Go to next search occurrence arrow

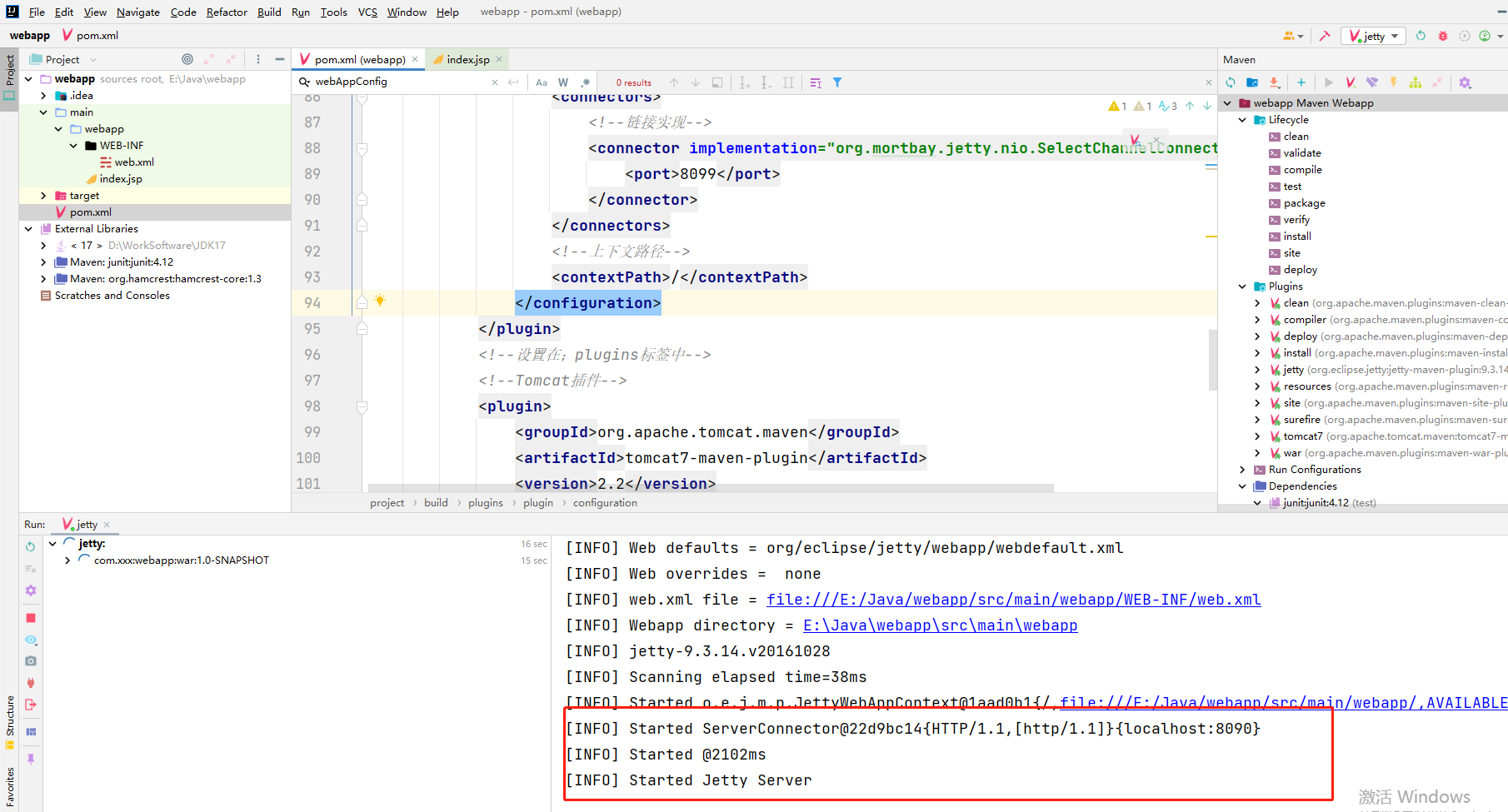click(696, 82)
